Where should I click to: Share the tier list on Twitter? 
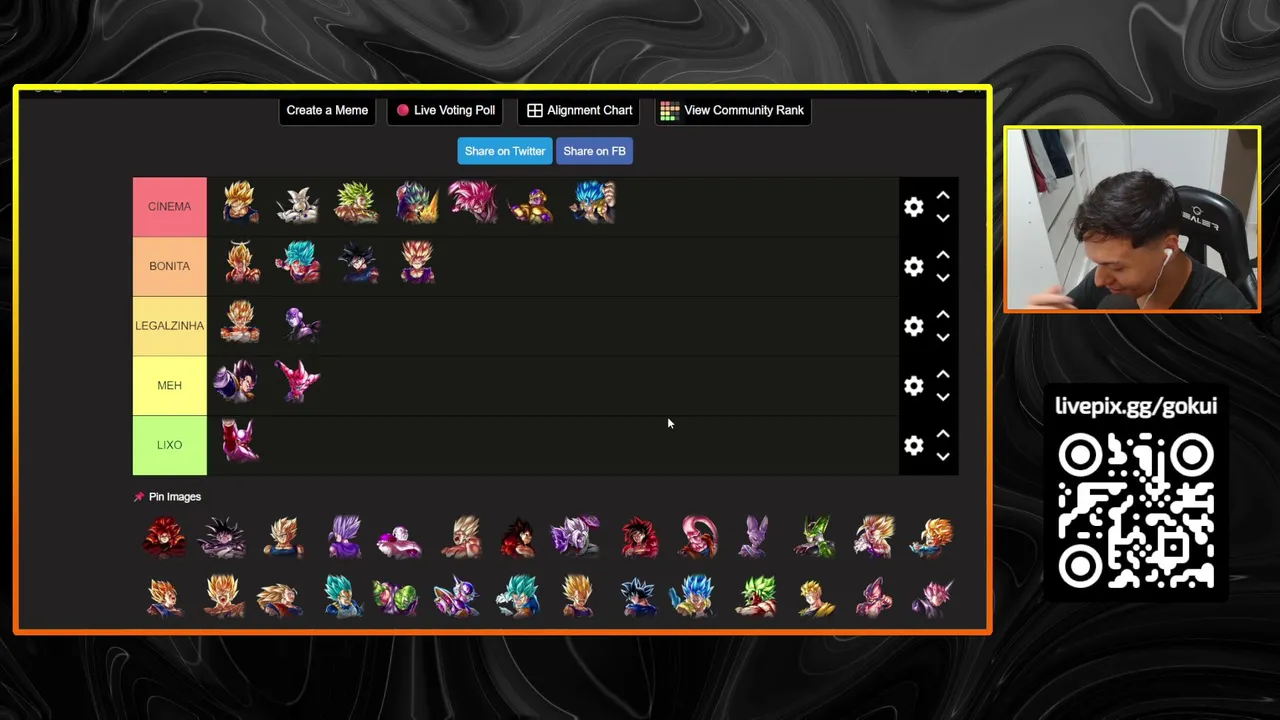505,151
